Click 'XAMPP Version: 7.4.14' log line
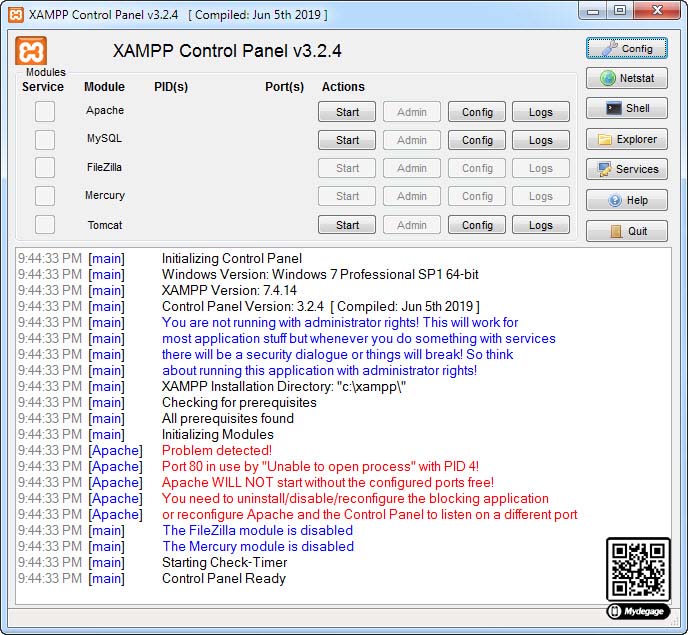688x635 pixels. pyautogui.click(x=229, y=290)
